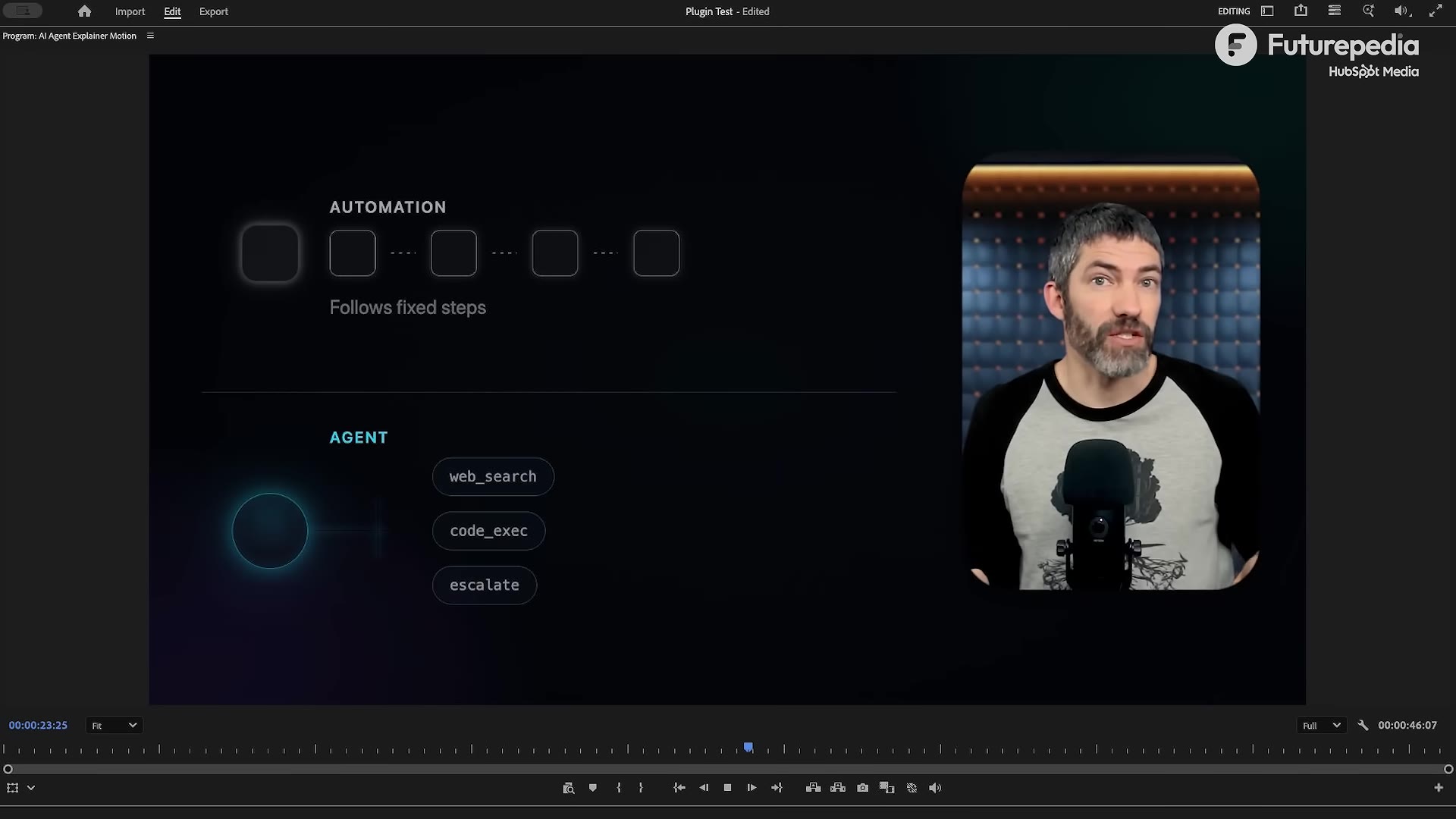Export frame with the camera icon
This screenshot has height=819, width=1456.
(863, 788)
